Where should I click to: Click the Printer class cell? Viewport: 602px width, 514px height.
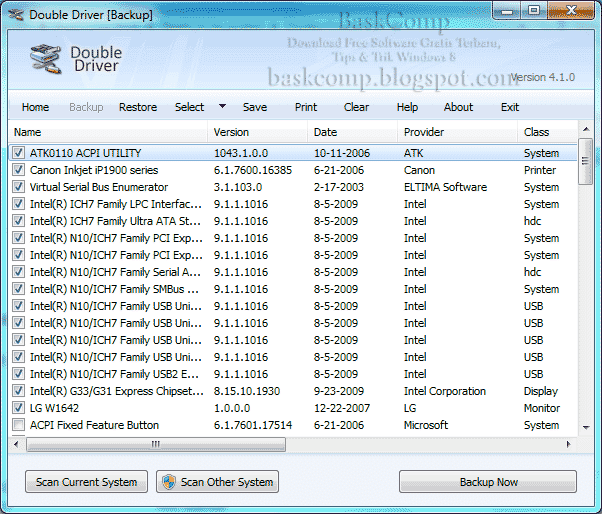(540, 170)
